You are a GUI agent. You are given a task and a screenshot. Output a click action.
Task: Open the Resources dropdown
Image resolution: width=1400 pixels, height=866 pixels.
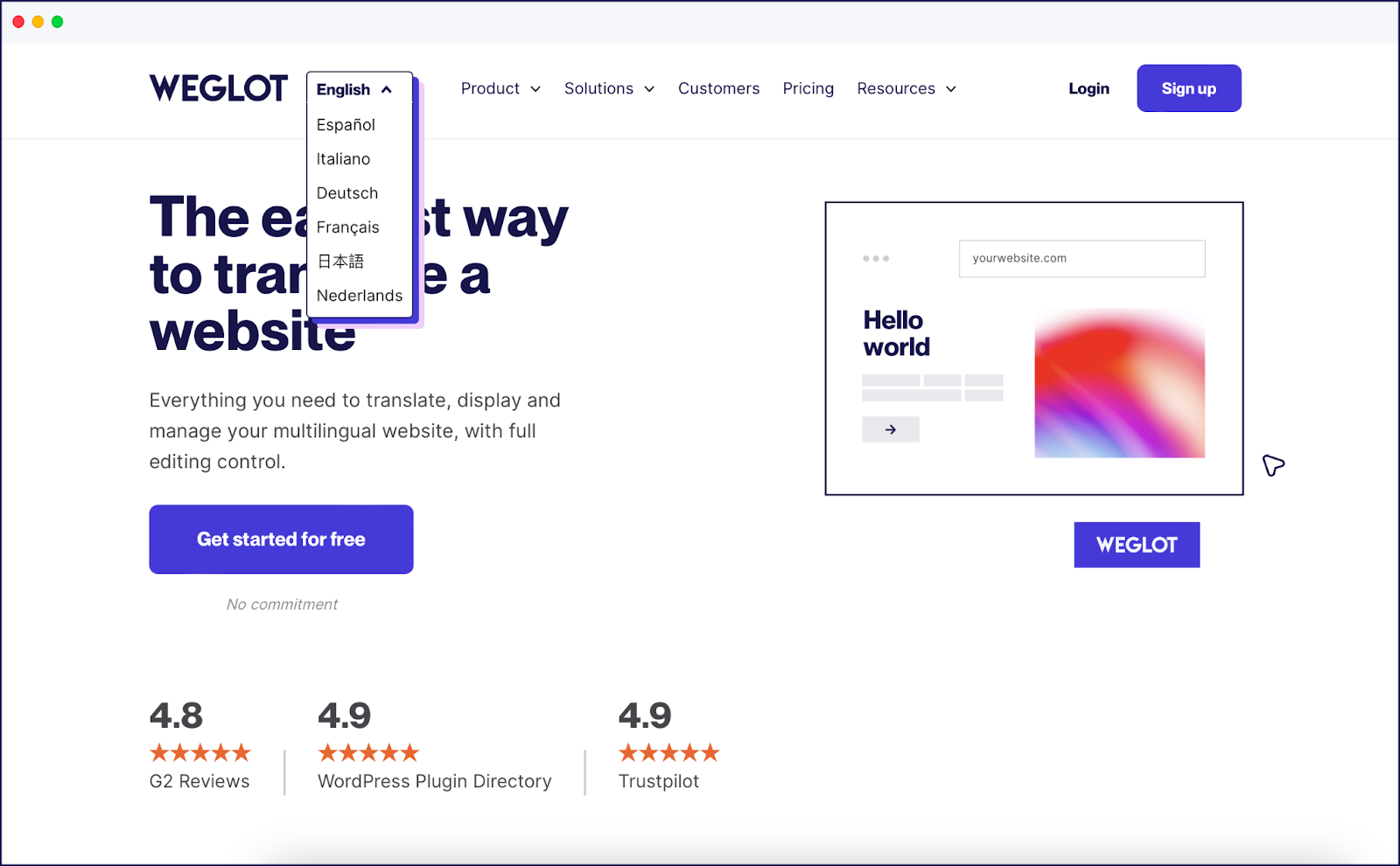pyautogui.click(x=905, y=88)
